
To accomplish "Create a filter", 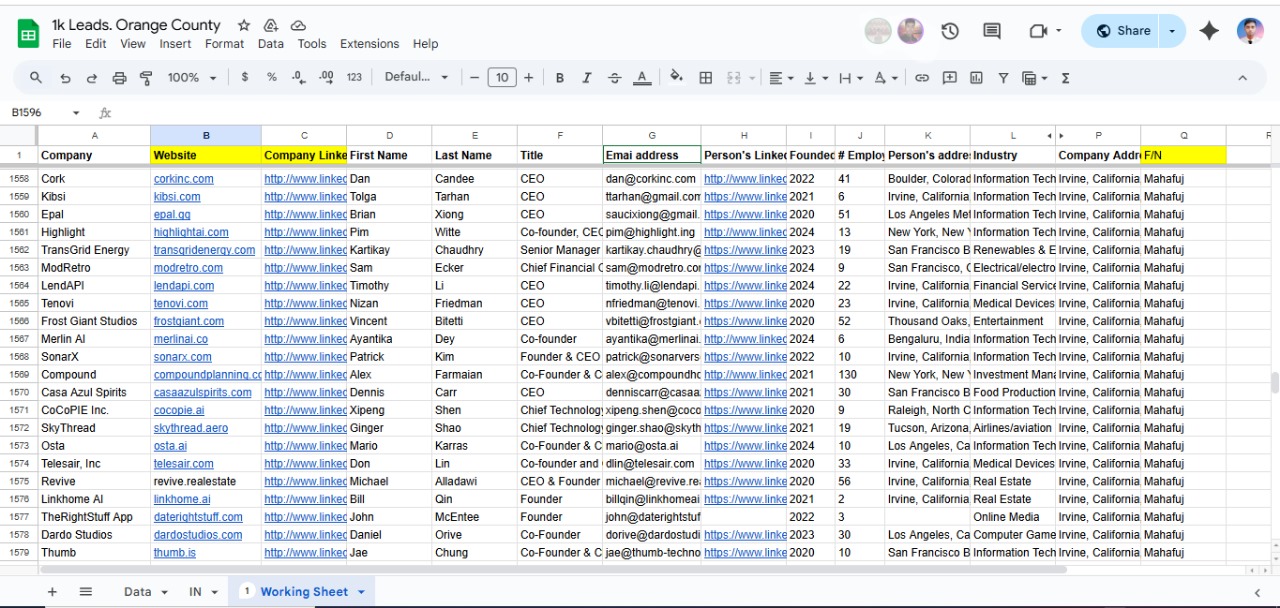I will coord(1003,77).
